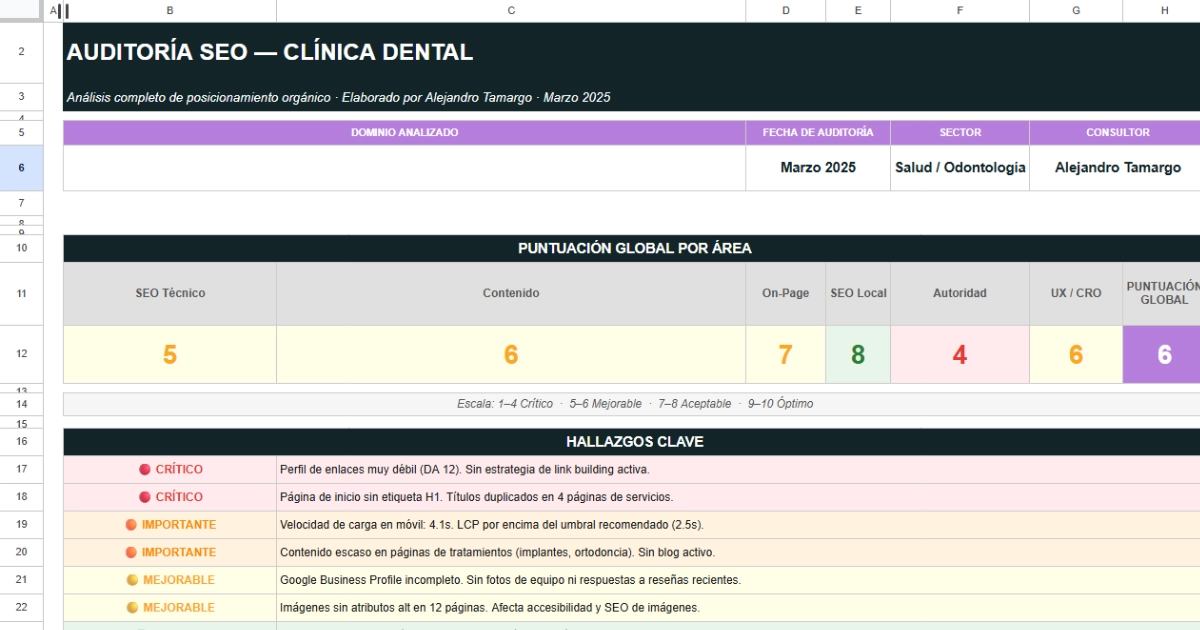Select row 10 header
Viewport: 1200px width, 630px height.
pos(21,248)
